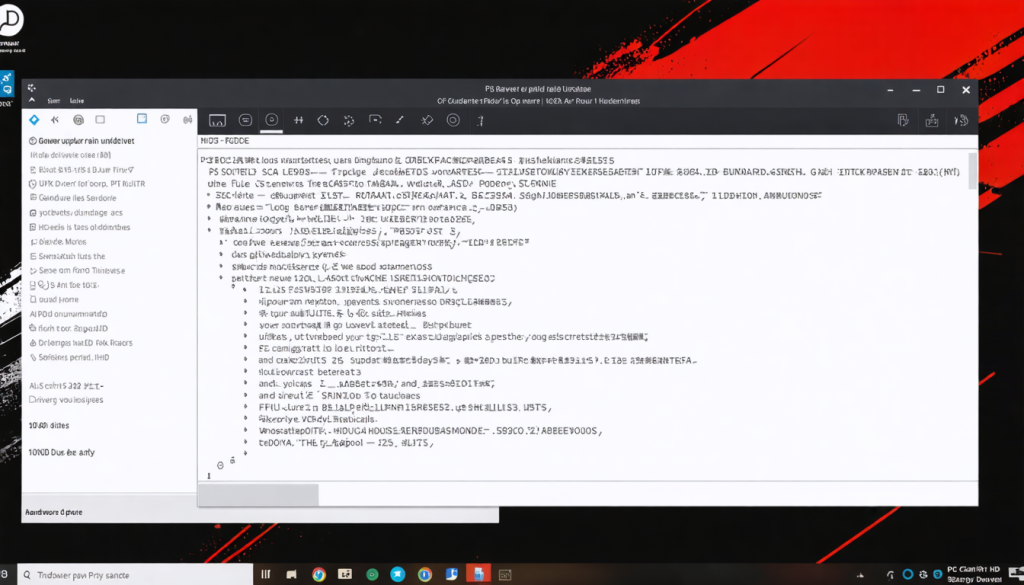Click the blue outlined square icon in left panel

tap(142, 119)
